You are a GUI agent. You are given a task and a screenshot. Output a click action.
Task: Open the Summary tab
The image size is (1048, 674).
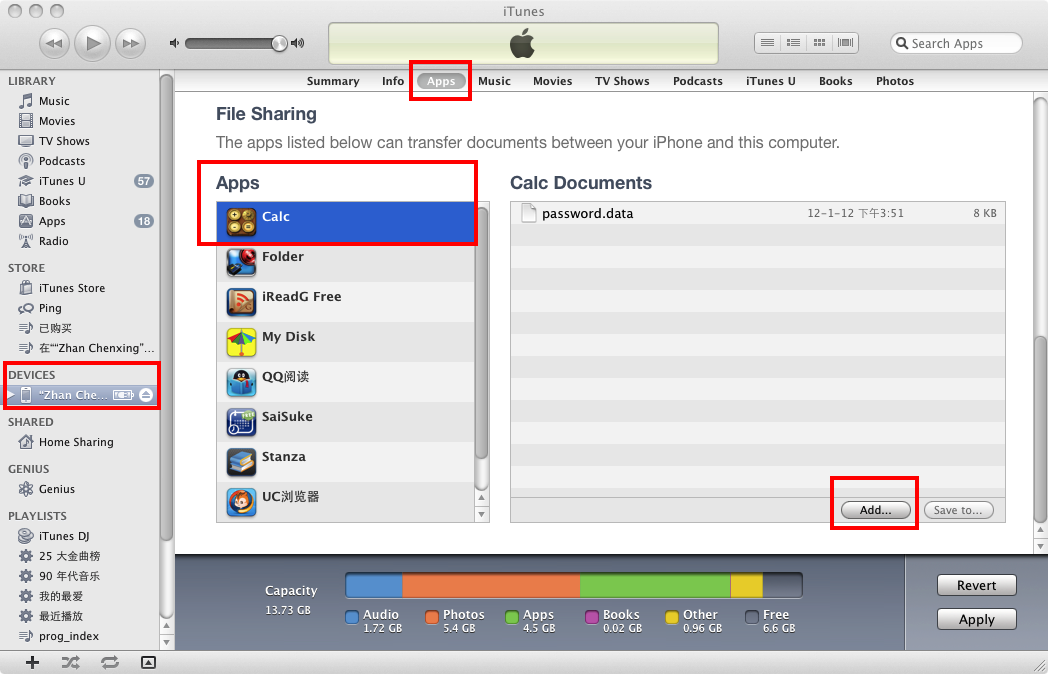point(333,81)
